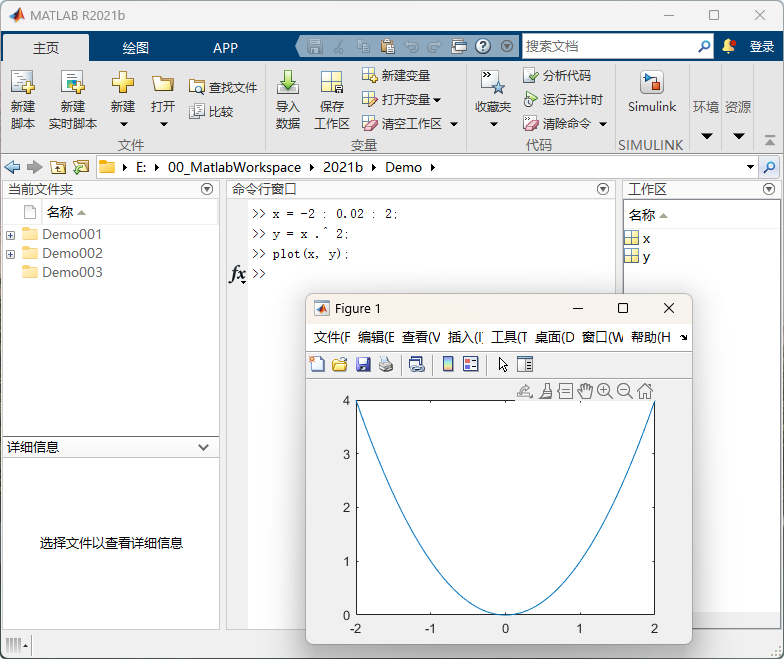Viewport: 784px width, 659px height.
Task: Collapse the Details (详细信息) panel
Action: (203, 447)
